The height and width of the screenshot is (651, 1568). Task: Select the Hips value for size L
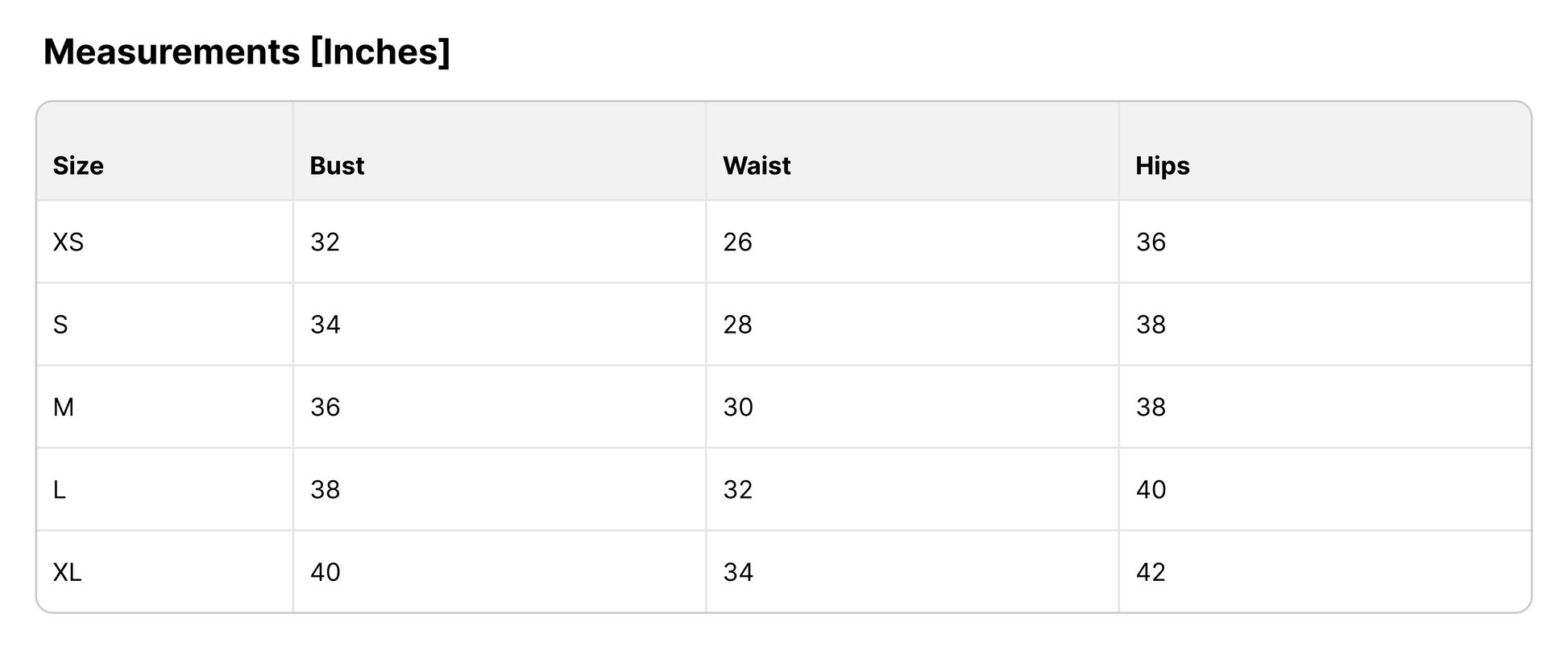tap(1151, 490)
